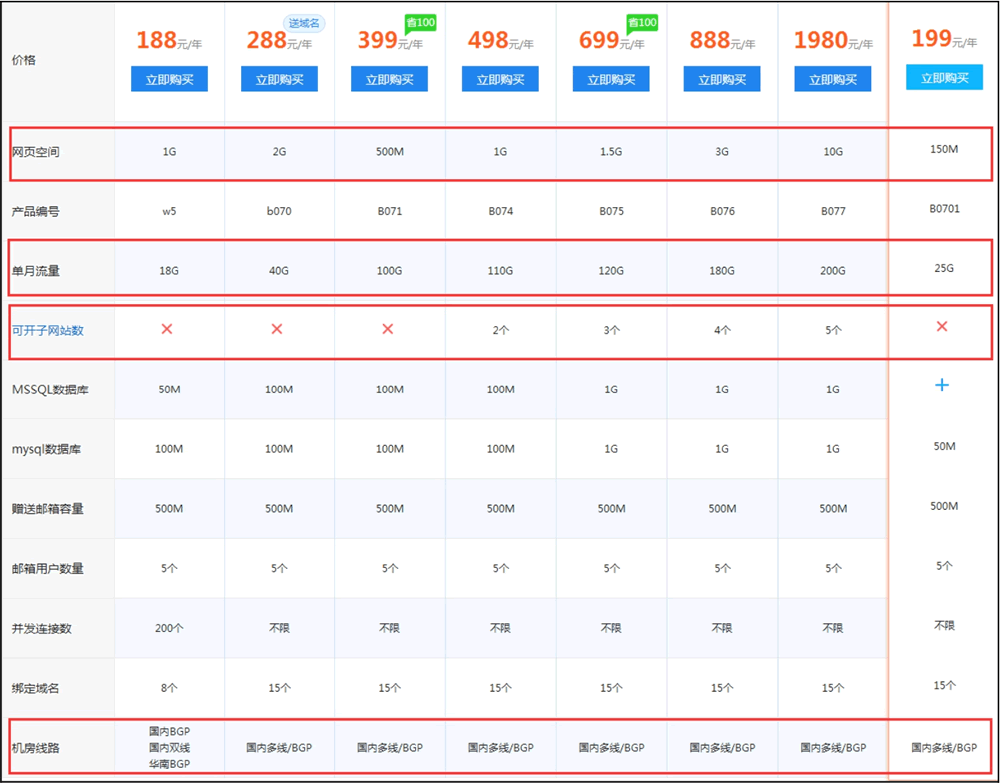Image resolution: width=1000 pixels, height=783 pixels.
Task: Click the mysql数据库 row label
Action: (47, 450)
